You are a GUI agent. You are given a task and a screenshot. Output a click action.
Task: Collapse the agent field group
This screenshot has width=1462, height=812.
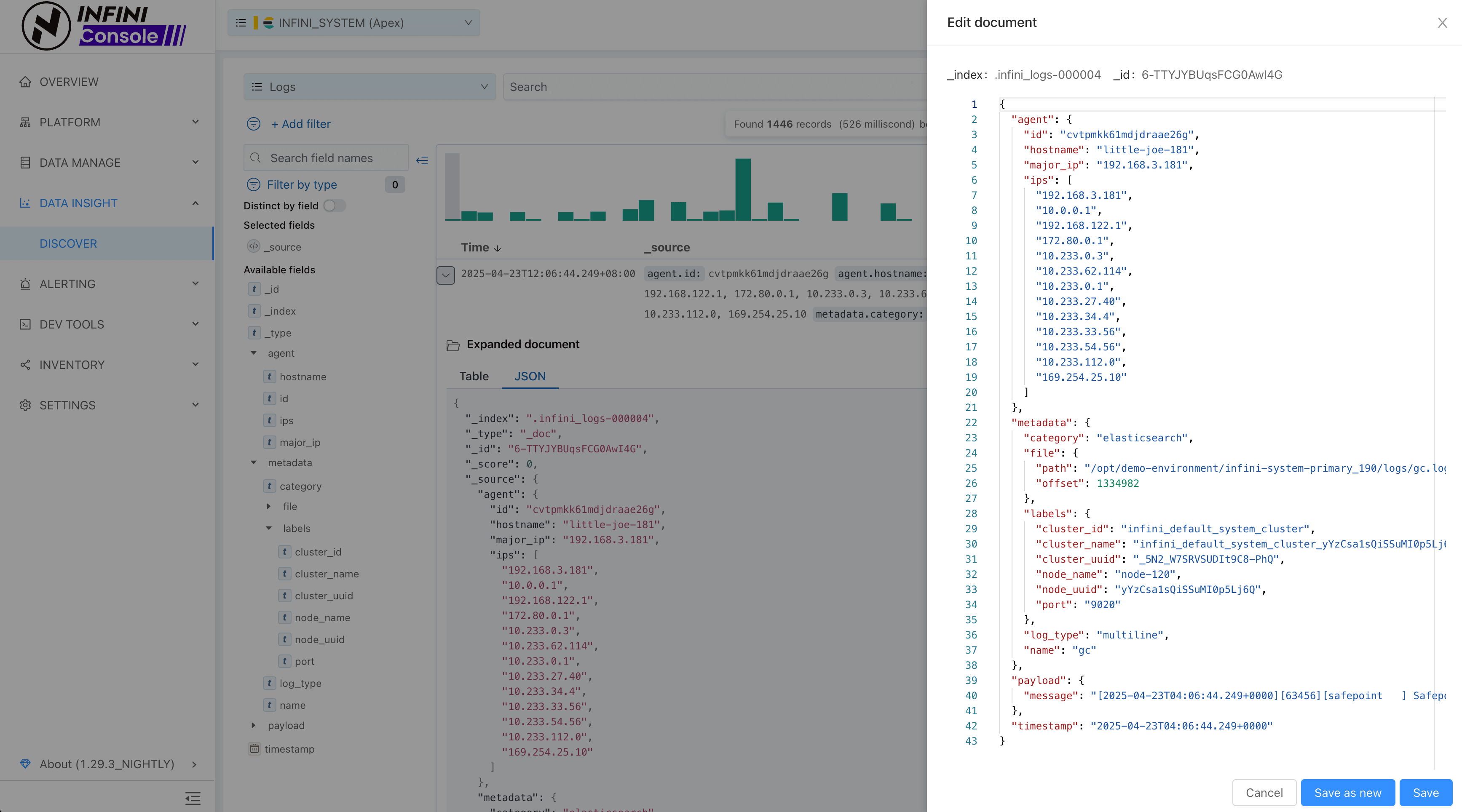coord(254,353)
